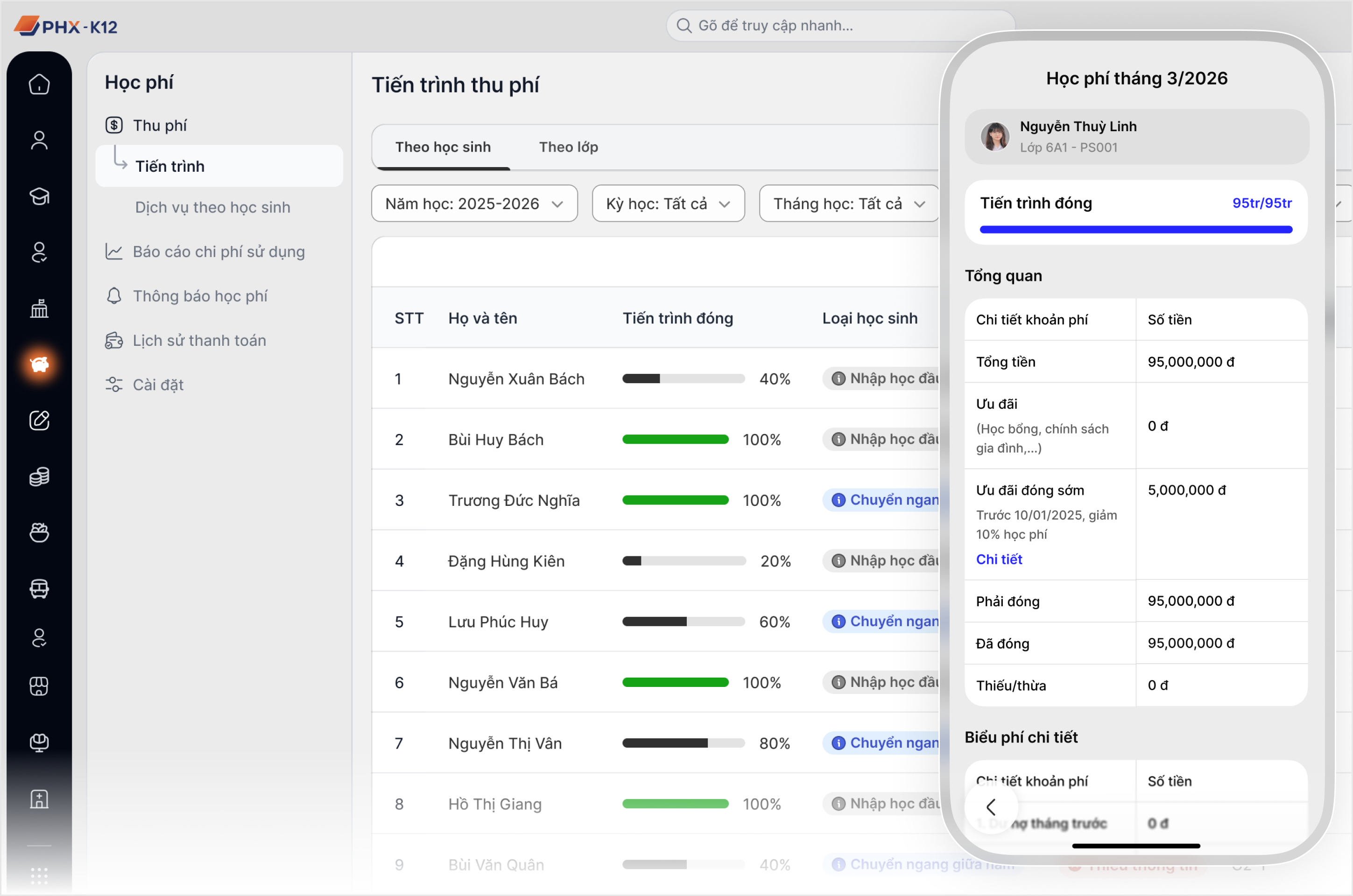
Task: Open Dịch vụ theo học sinh menu item
Action: (x=212, y=207)
